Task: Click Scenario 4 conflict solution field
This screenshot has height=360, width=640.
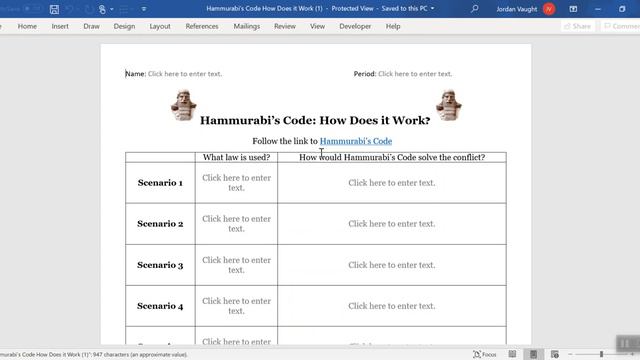Action: coord(392,306)
